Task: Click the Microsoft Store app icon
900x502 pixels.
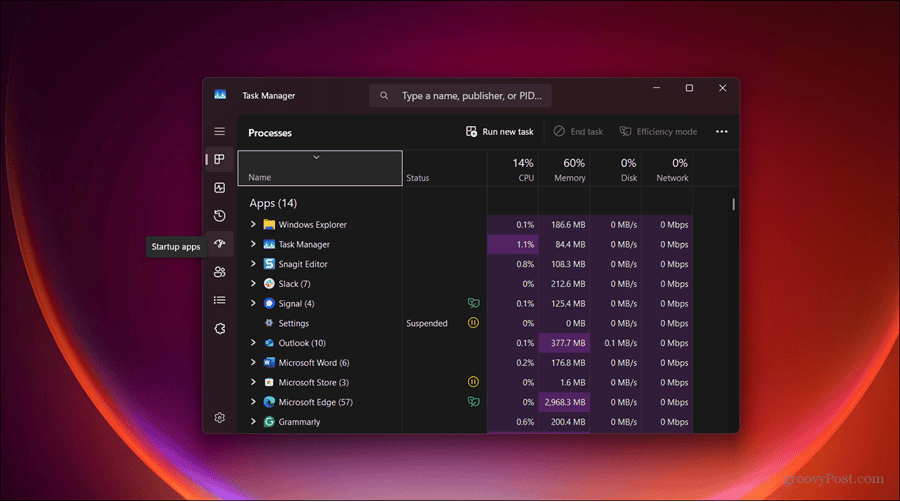Action: click(269, 382)
